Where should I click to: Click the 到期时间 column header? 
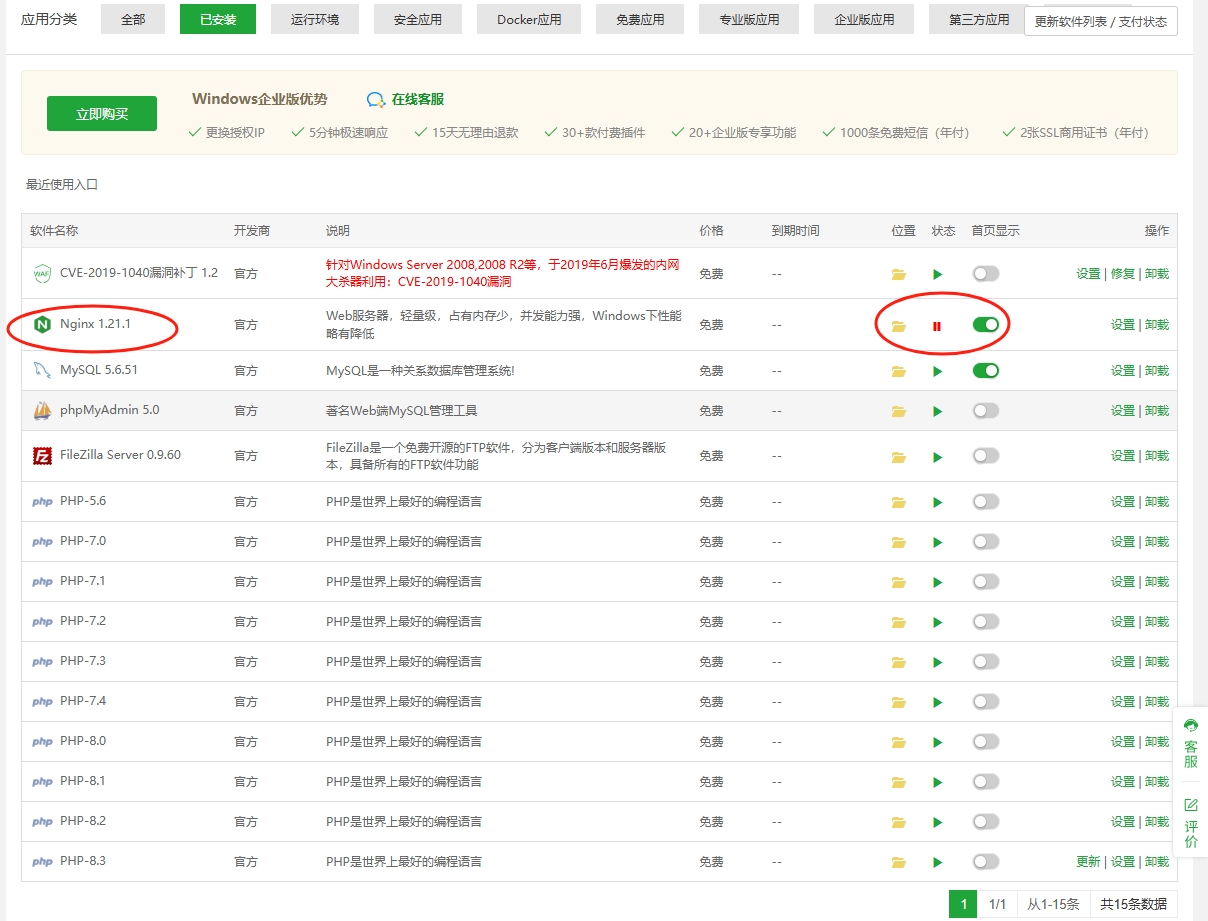coord(796,231)
